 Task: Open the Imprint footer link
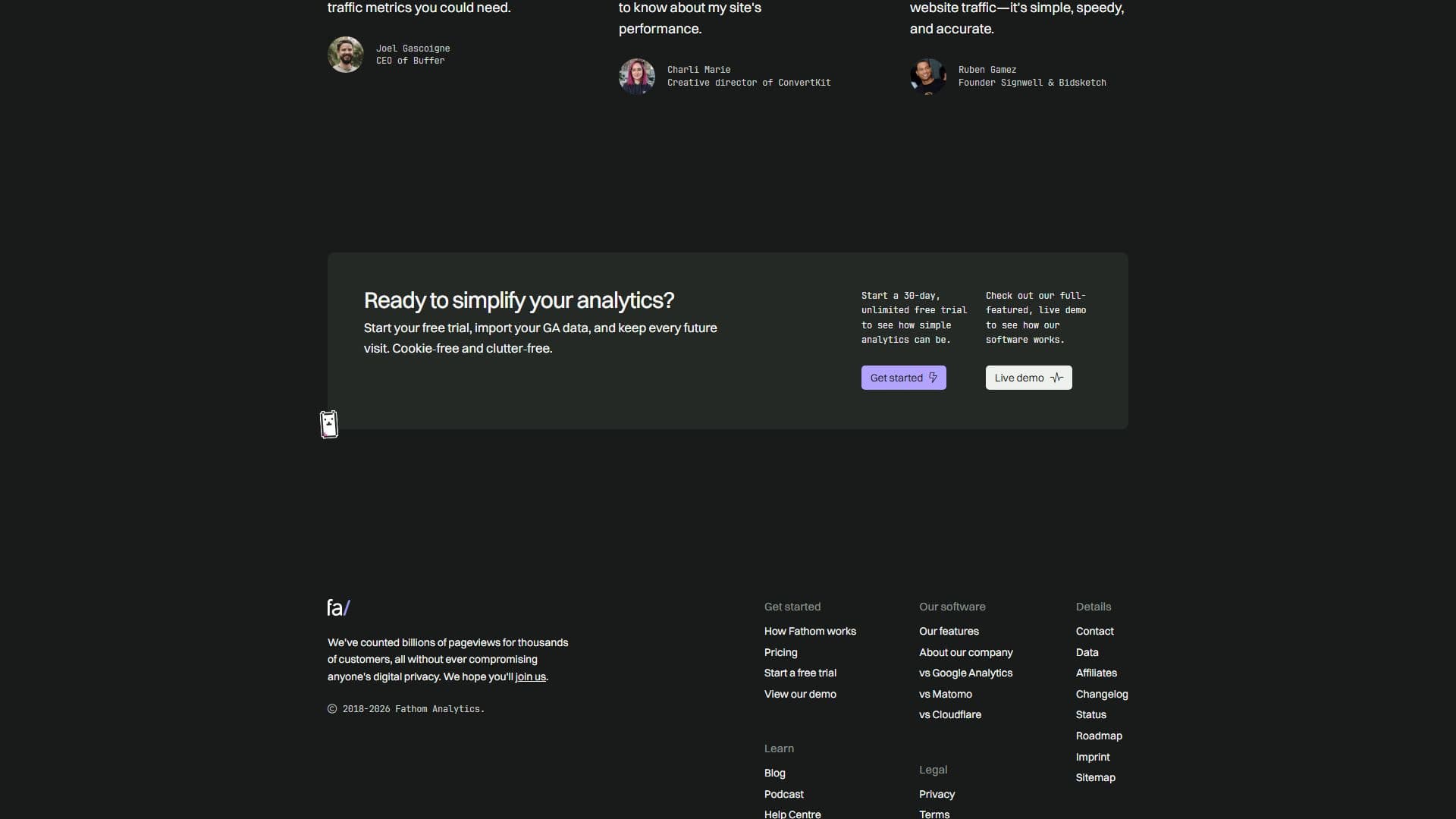point(1092,757)
